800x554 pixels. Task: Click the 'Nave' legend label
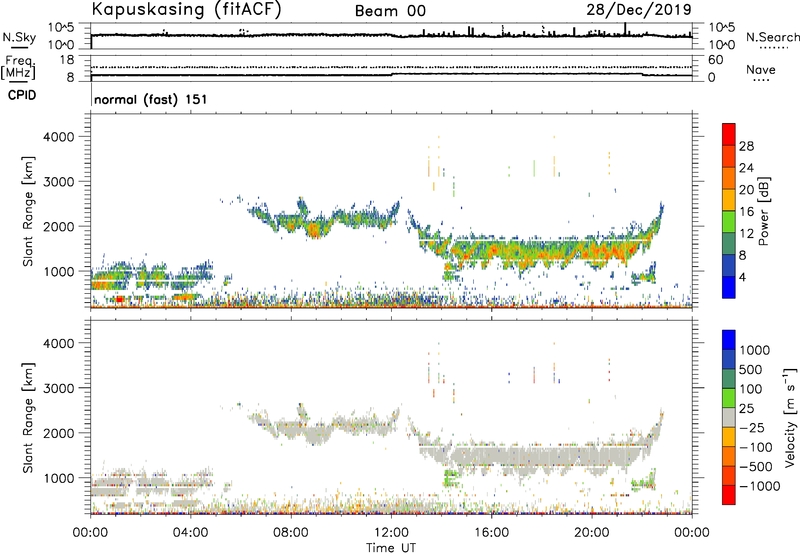pos(761,69)
